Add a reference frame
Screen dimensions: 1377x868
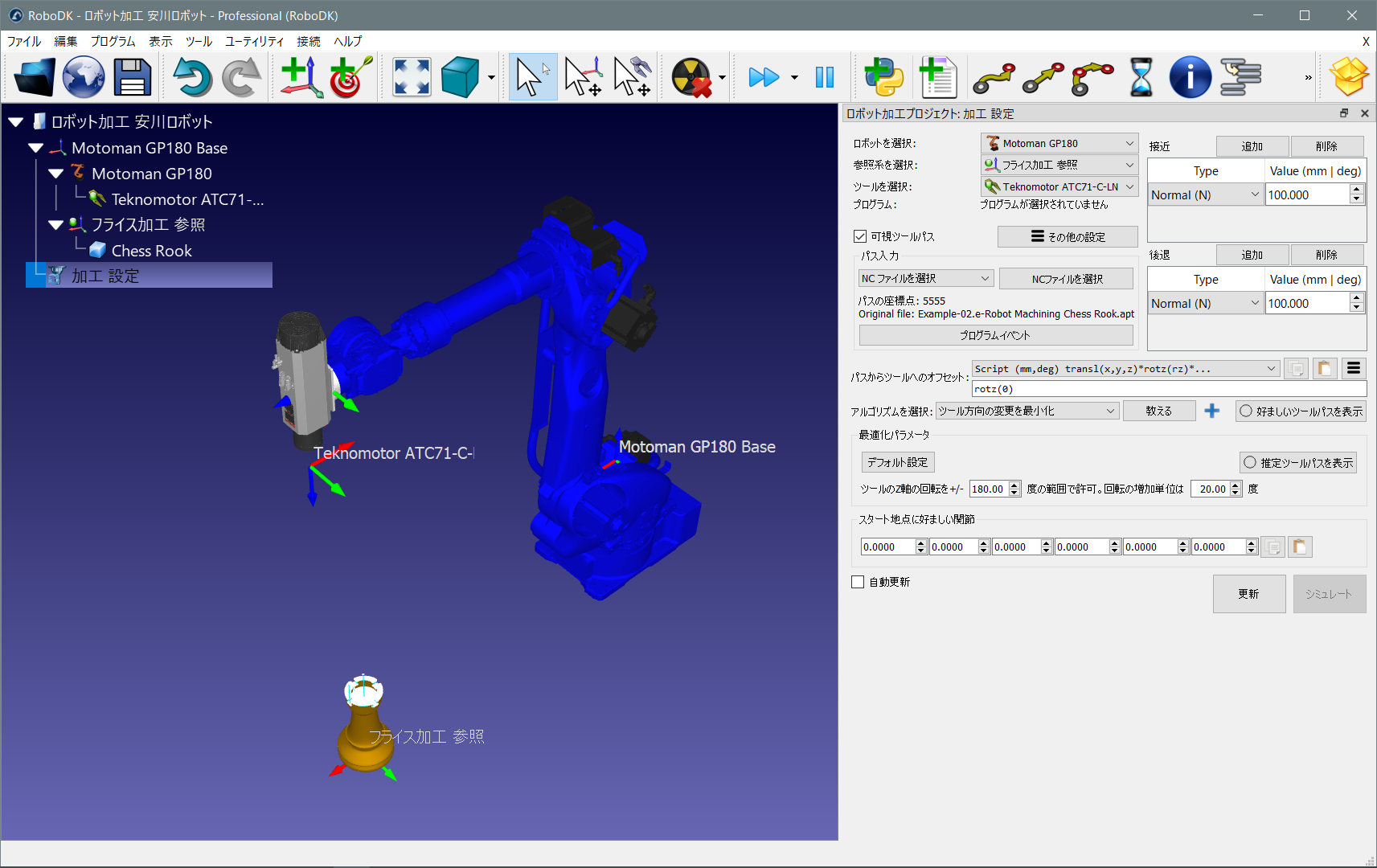pyautogui.click(x=301, y=77)
